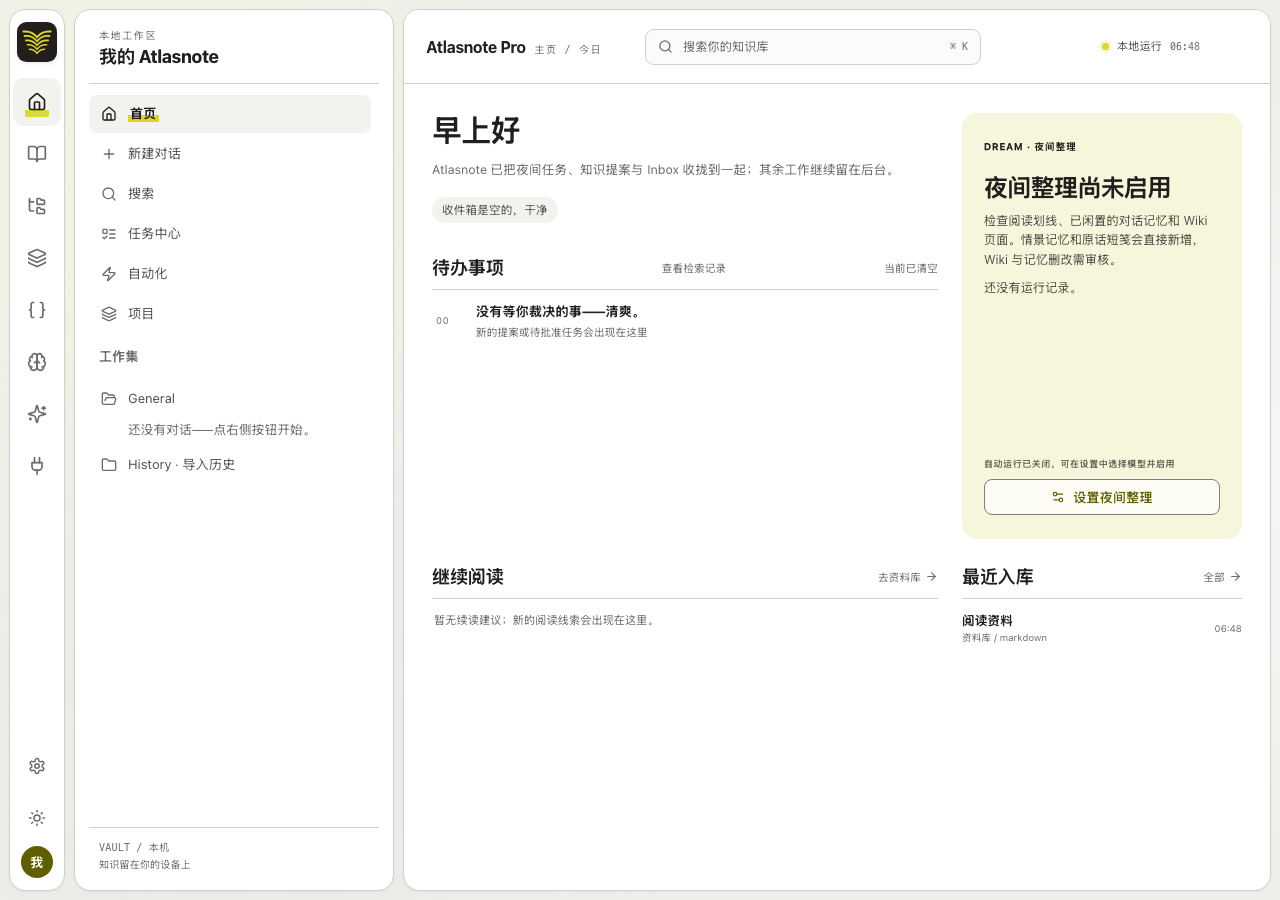The height and width of the screenshot is (900, 1280).
Task: Follow the 去资料库 link
Action: pos(907,577)
